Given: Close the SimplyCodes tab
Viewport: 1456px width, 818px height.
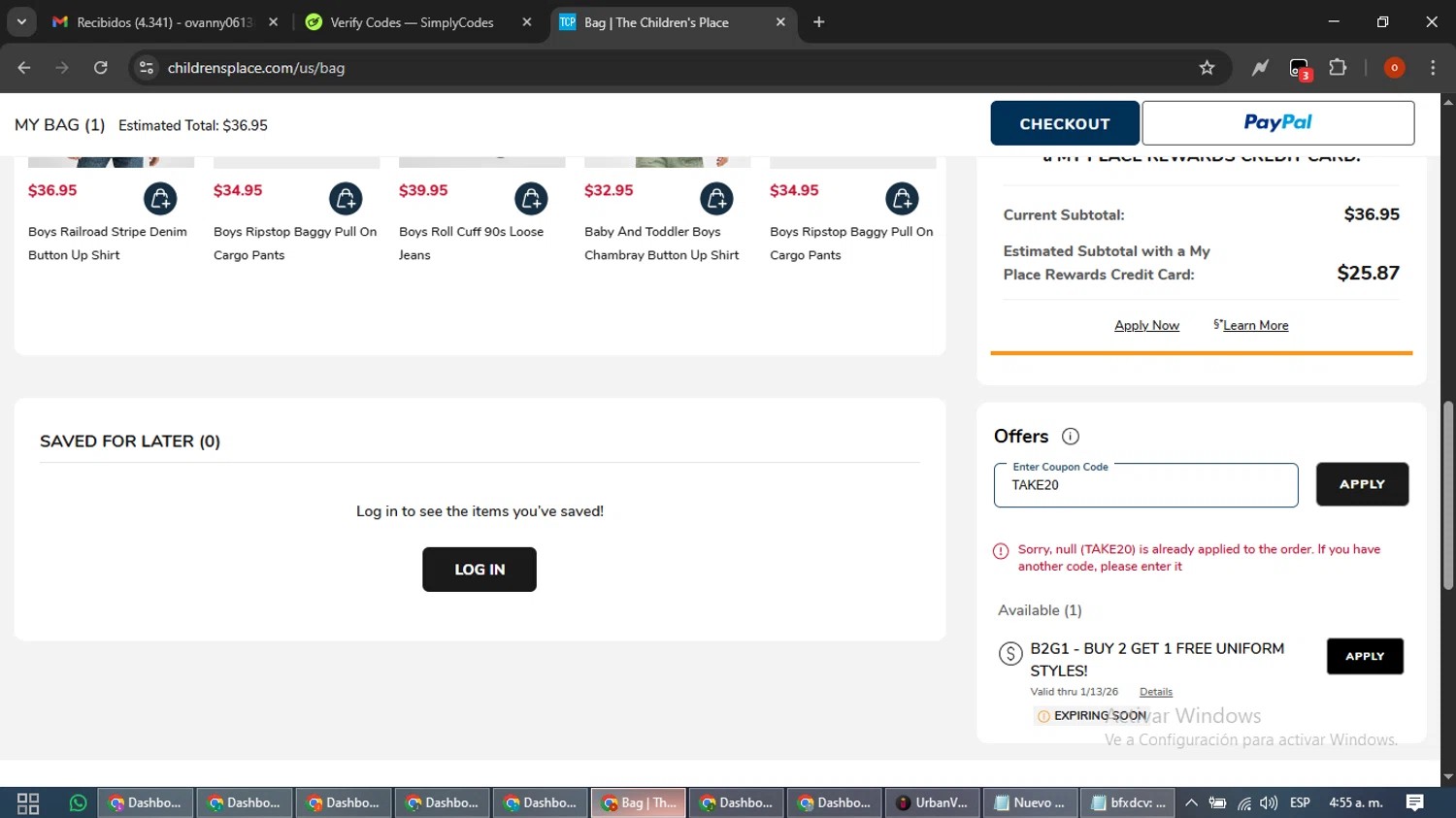Looking at the screenshot, I should [527, 22].
